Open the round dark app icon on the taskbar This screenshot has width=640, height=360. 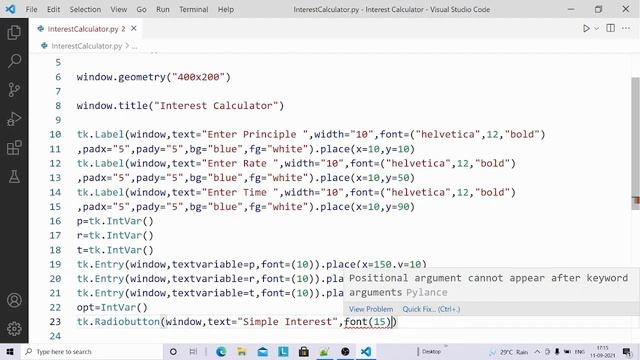click(345, 351)
